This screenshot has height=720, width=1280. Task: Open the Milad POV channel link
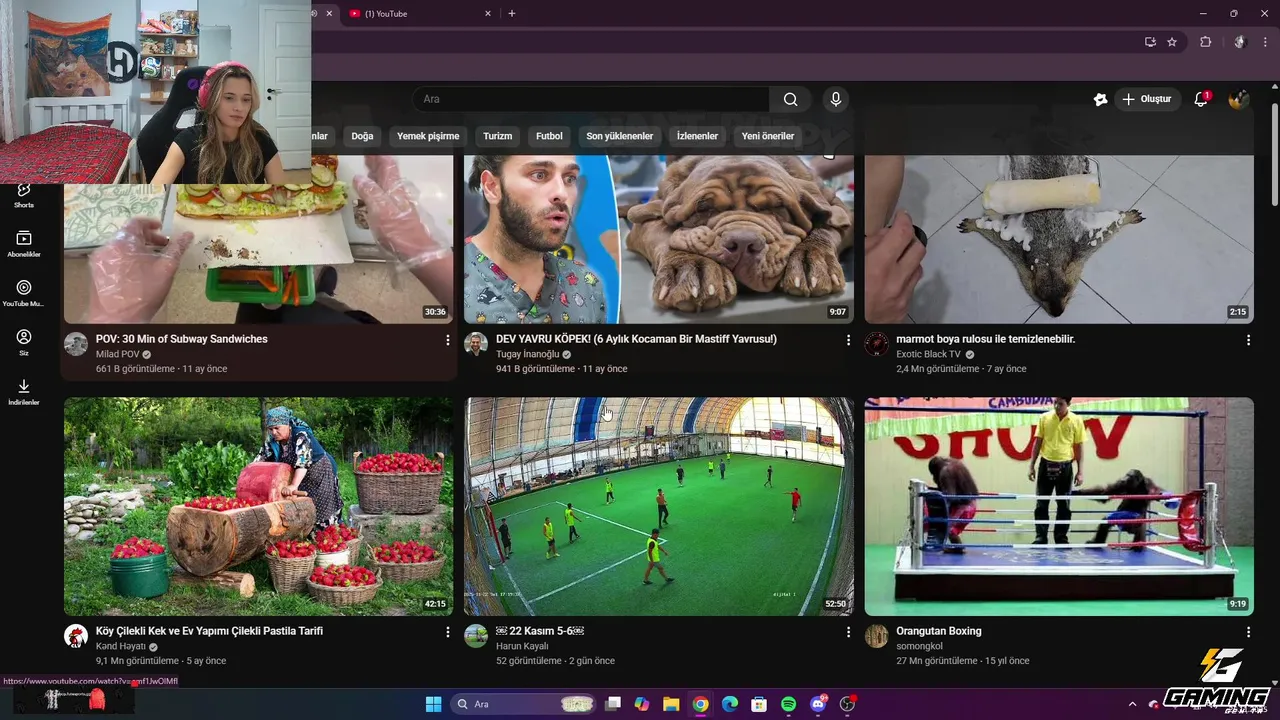(x=117, y=354)
